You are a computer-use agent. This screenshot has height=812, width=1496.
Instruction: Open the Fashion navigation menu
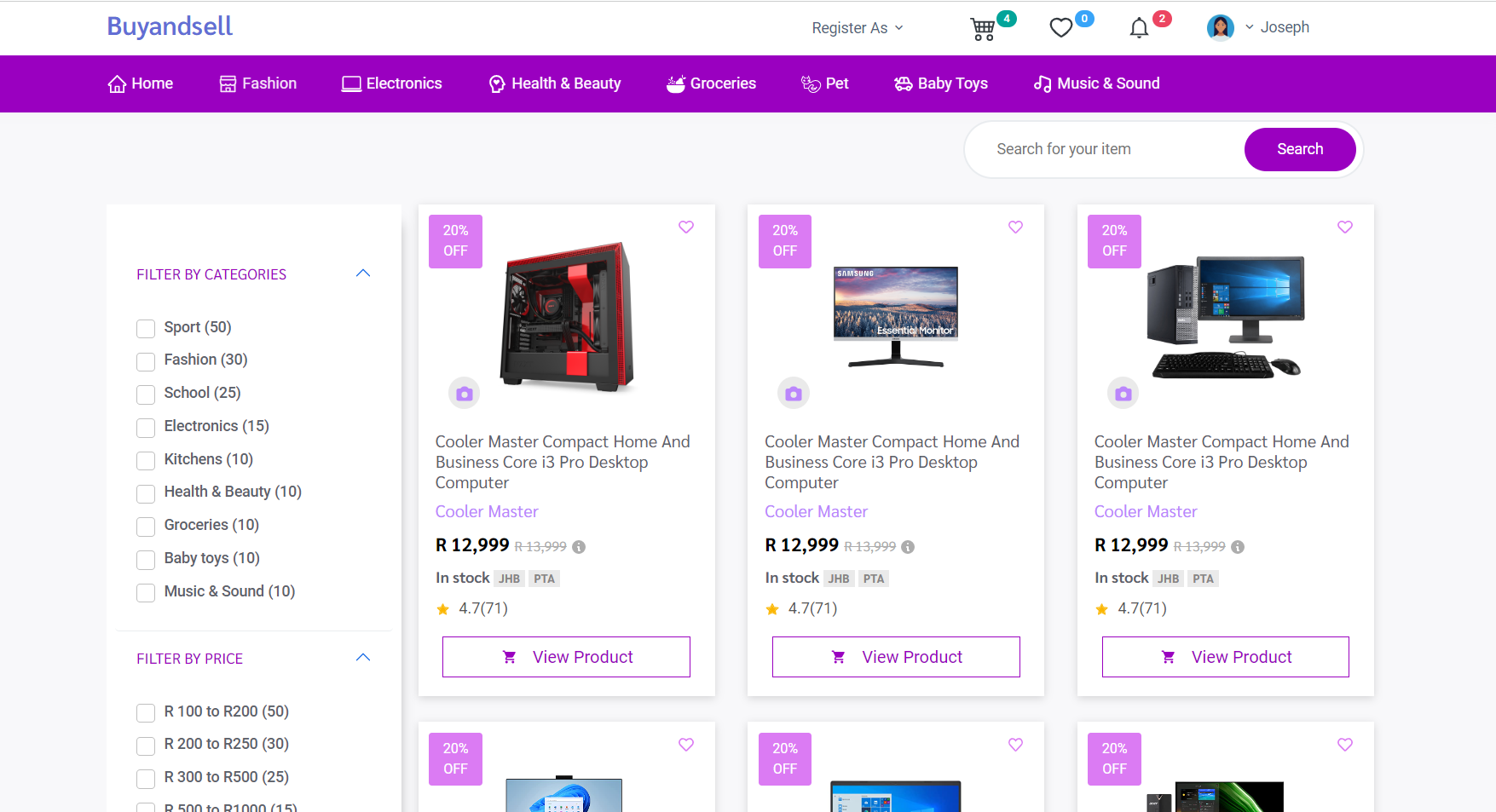pyautogui.click(x=257, y=83)
